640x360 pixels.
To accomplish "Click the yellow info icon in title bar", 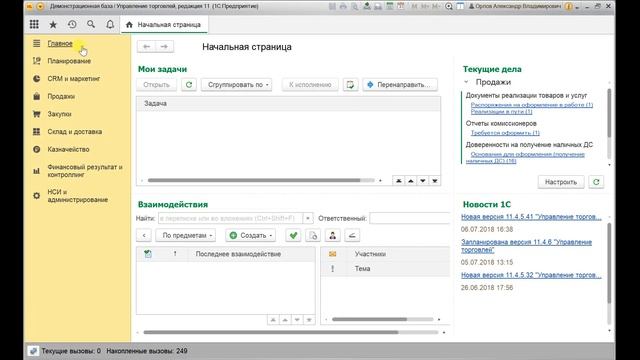I will [569, 6].
